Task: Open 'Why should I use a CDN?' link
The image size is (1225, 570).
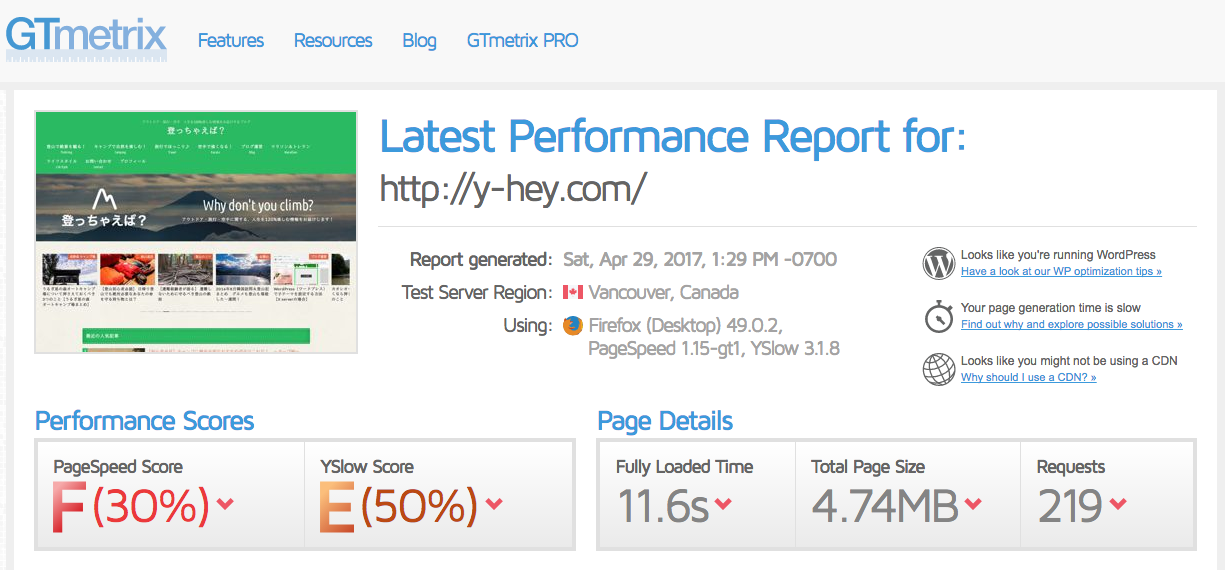Action: (x=1028, y=378)
